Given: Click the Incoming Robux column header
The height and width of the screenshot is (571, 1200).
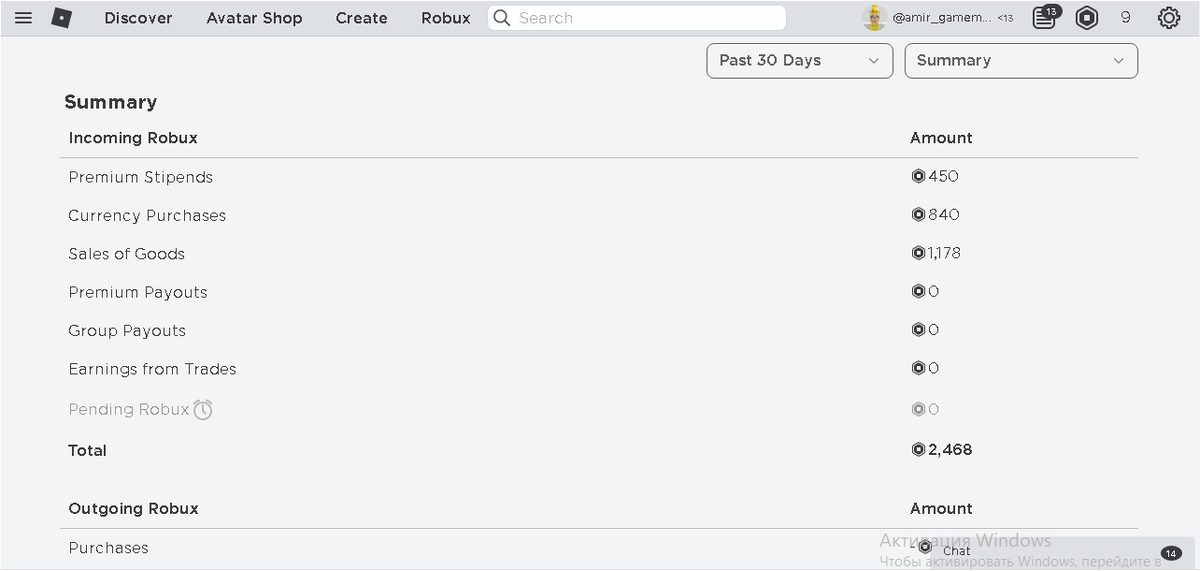Looking at the screenshot, I should pyautogui.click(x=133, y=138).
